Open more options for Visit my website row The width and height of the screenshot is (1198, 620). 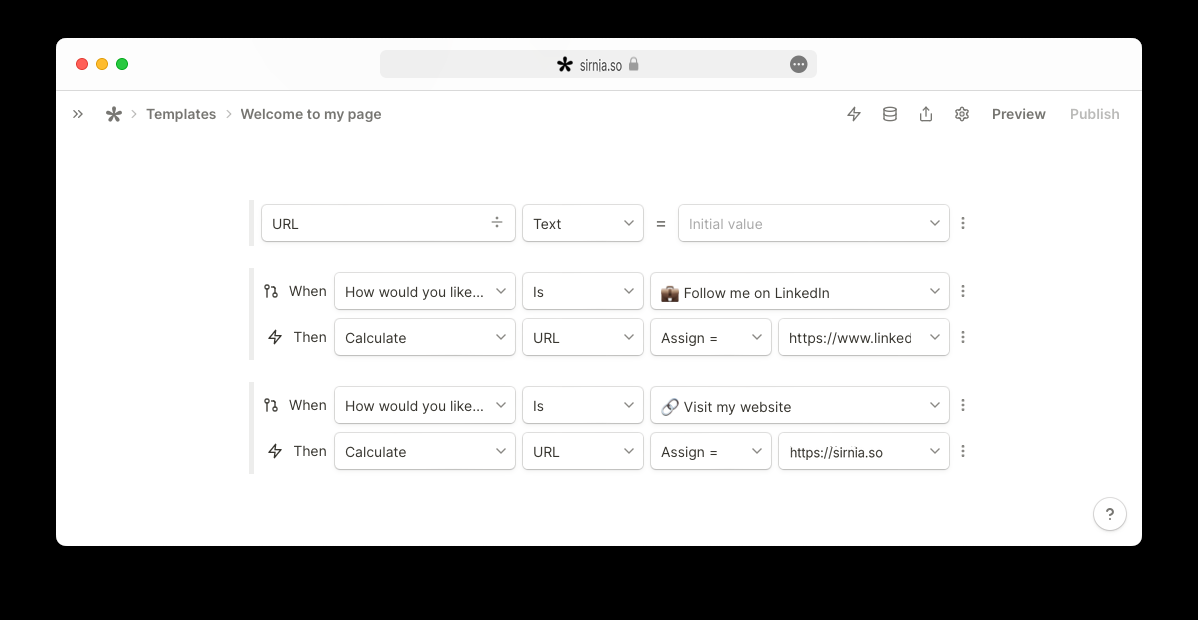pos(963,405)
